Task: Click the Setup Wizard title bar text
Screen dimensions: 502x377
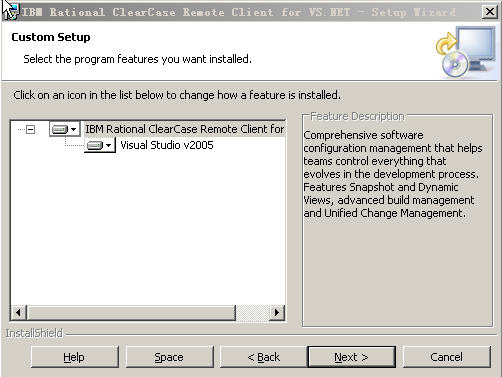Action: (x=239, y=12)
